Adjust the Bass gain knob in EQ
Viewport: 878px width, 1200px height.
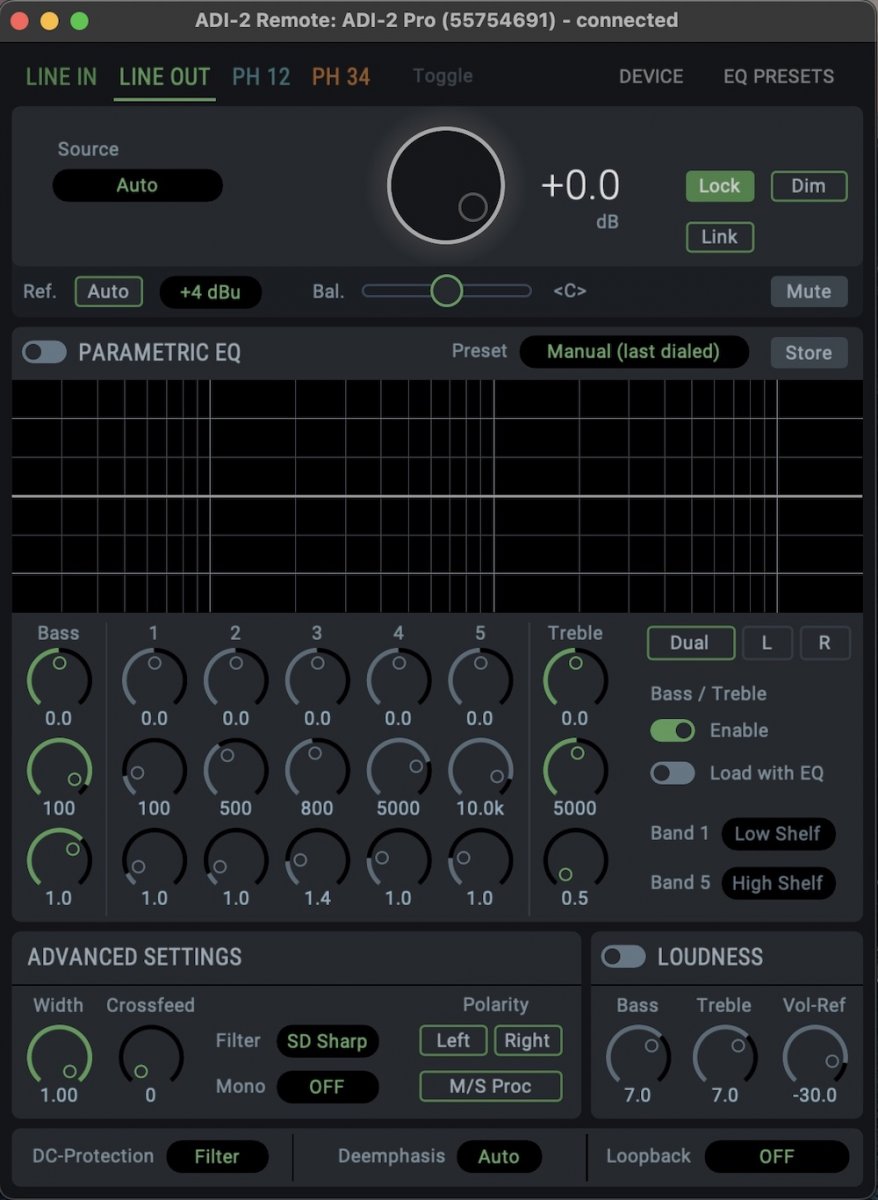[59, 680]
